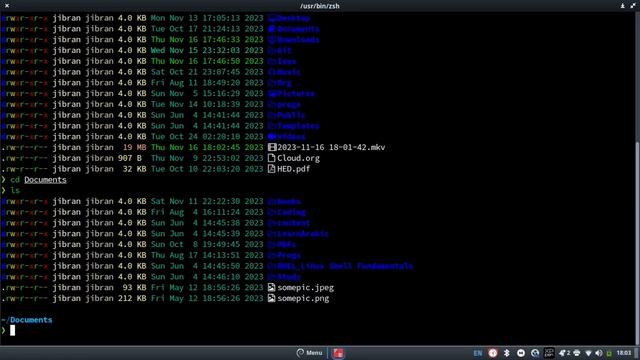Click the file name somepic.jpeg
The width and height of the screenshot is (640, 360).
click(305, 287)
